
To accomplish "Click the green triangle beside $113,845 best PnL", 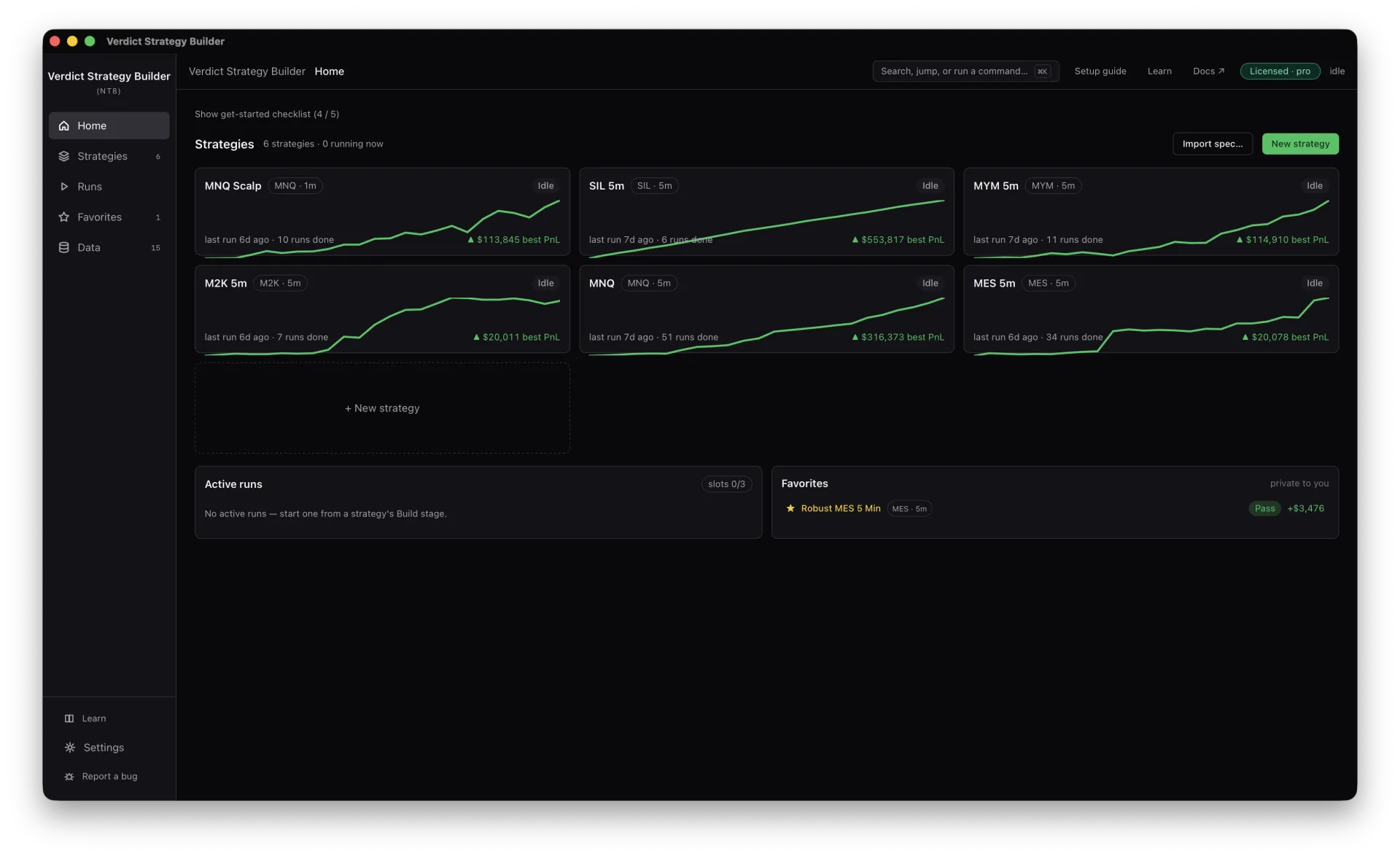I will tap(471, 239).
